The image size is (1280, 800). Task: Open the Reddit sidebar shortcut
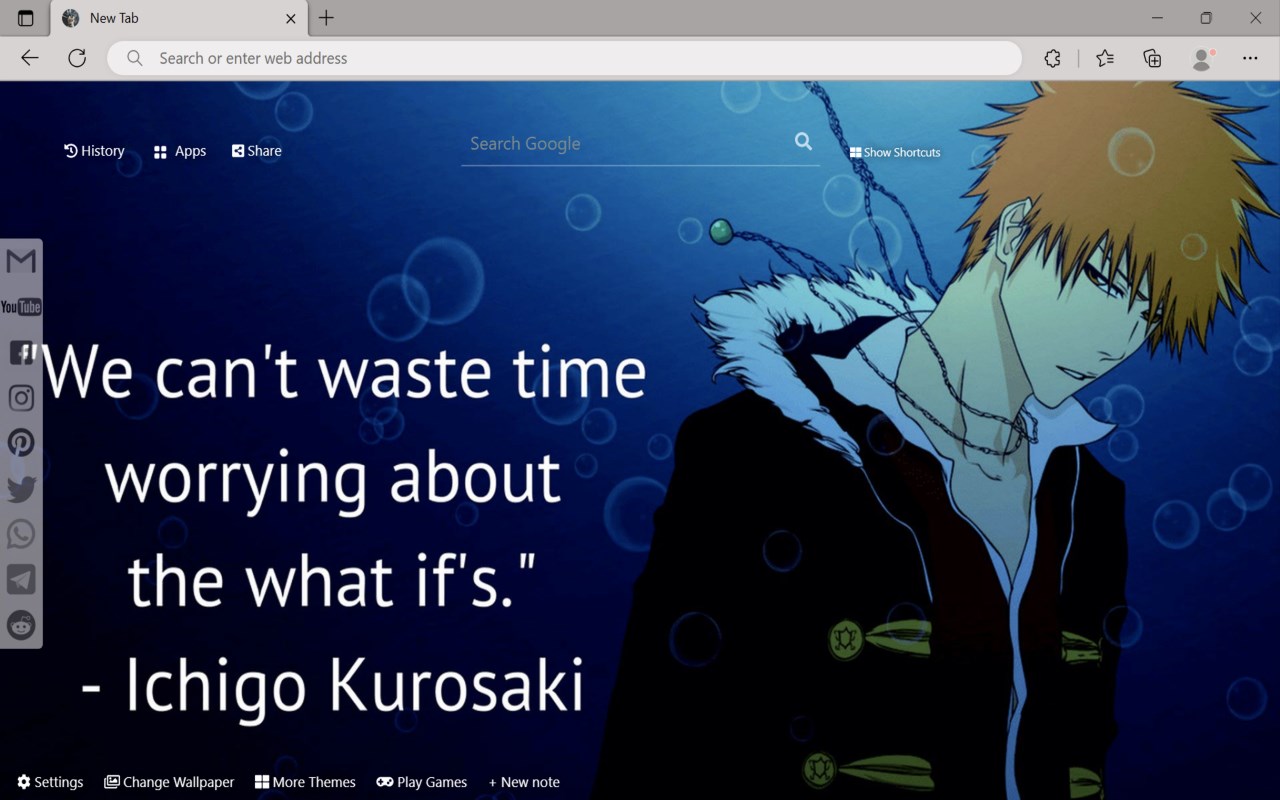pos(21,625)
